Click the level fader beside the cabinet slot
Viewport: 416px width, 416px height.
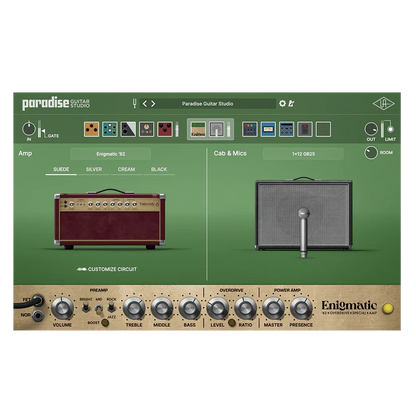coord(229,130)
